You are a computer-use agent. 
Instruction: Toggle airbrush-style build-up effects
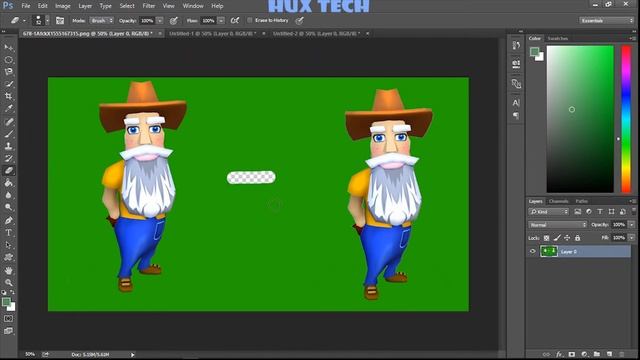coord(235,20)
